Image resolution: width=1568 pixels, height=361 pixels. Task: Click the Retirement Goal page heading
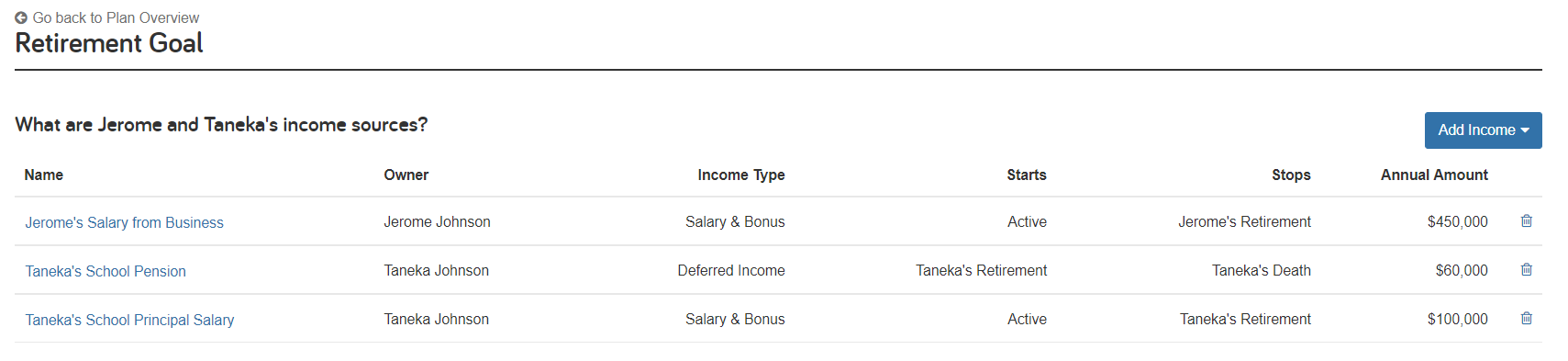click(x=109, y=43)
